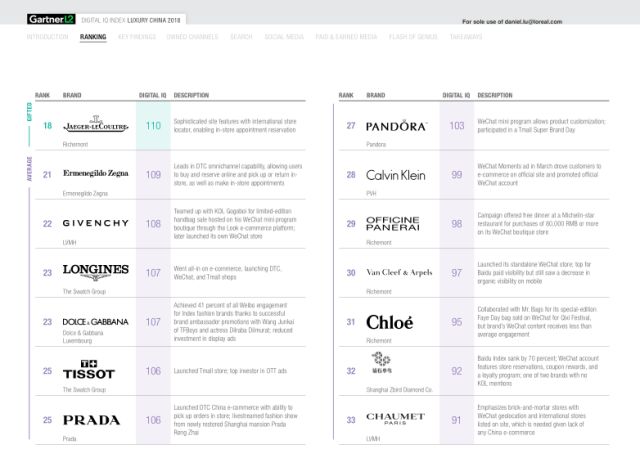
Task: Click the Dolce & Gabbana logo
Action: pyautogui.click(x=96, y=322)
